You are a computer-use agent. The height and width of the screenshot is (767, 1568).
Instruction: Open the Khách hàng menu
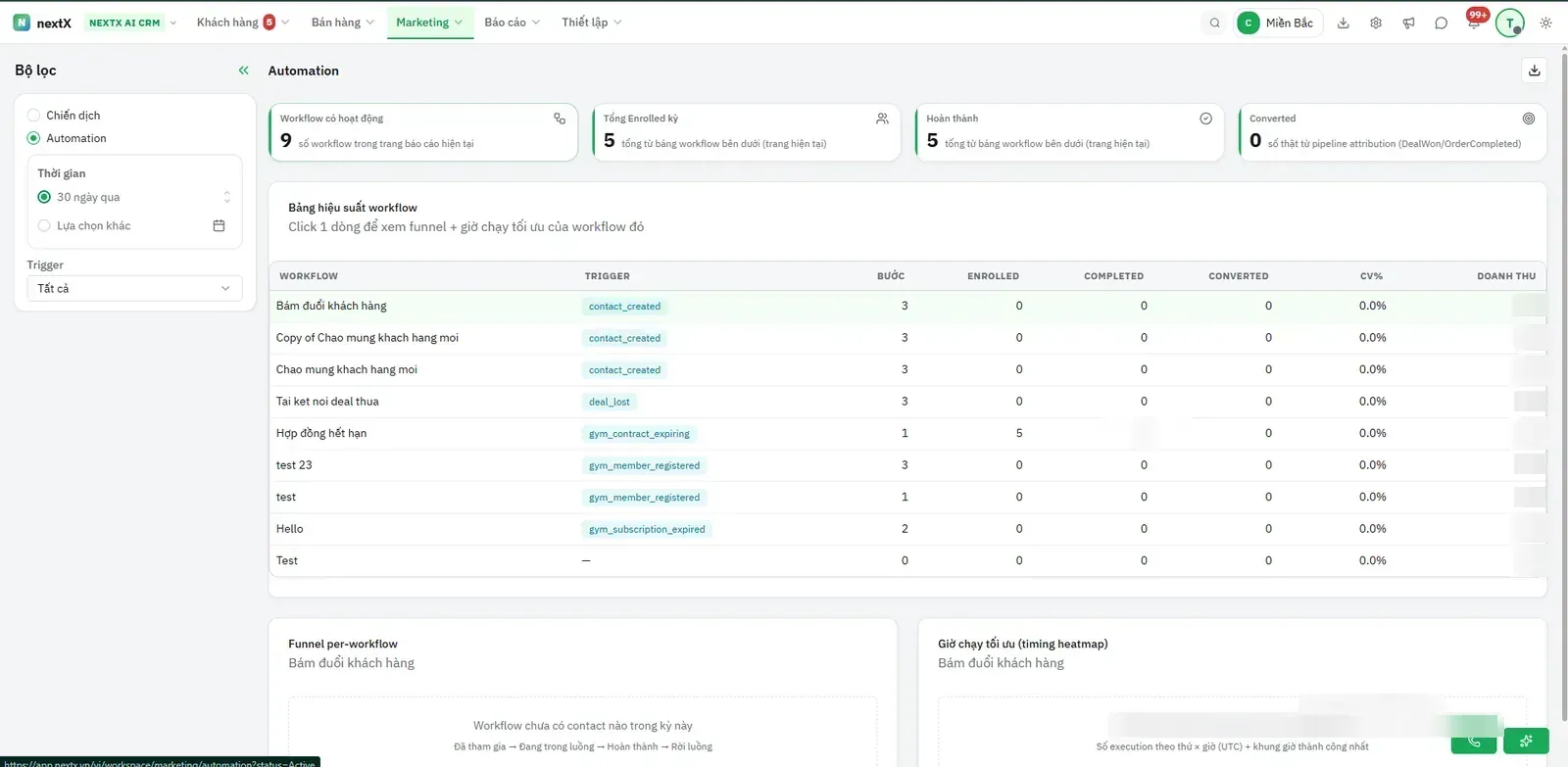click(x=242, y=23)
